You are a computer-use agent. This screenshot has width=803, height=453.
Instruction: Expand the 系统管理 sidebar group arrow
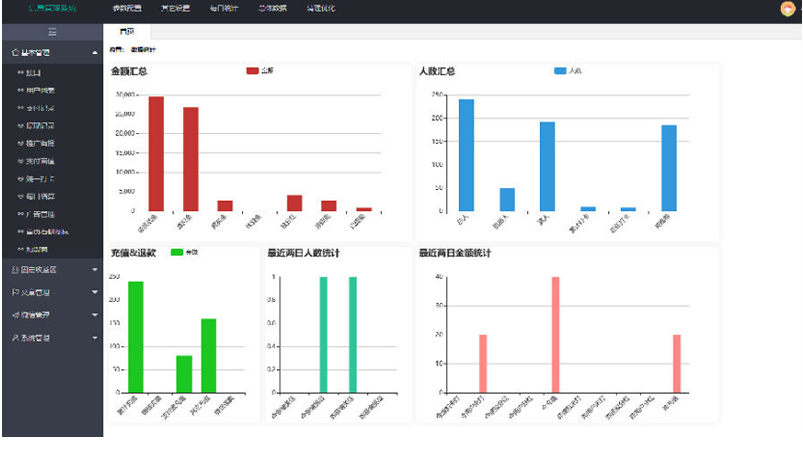(95, 338)
